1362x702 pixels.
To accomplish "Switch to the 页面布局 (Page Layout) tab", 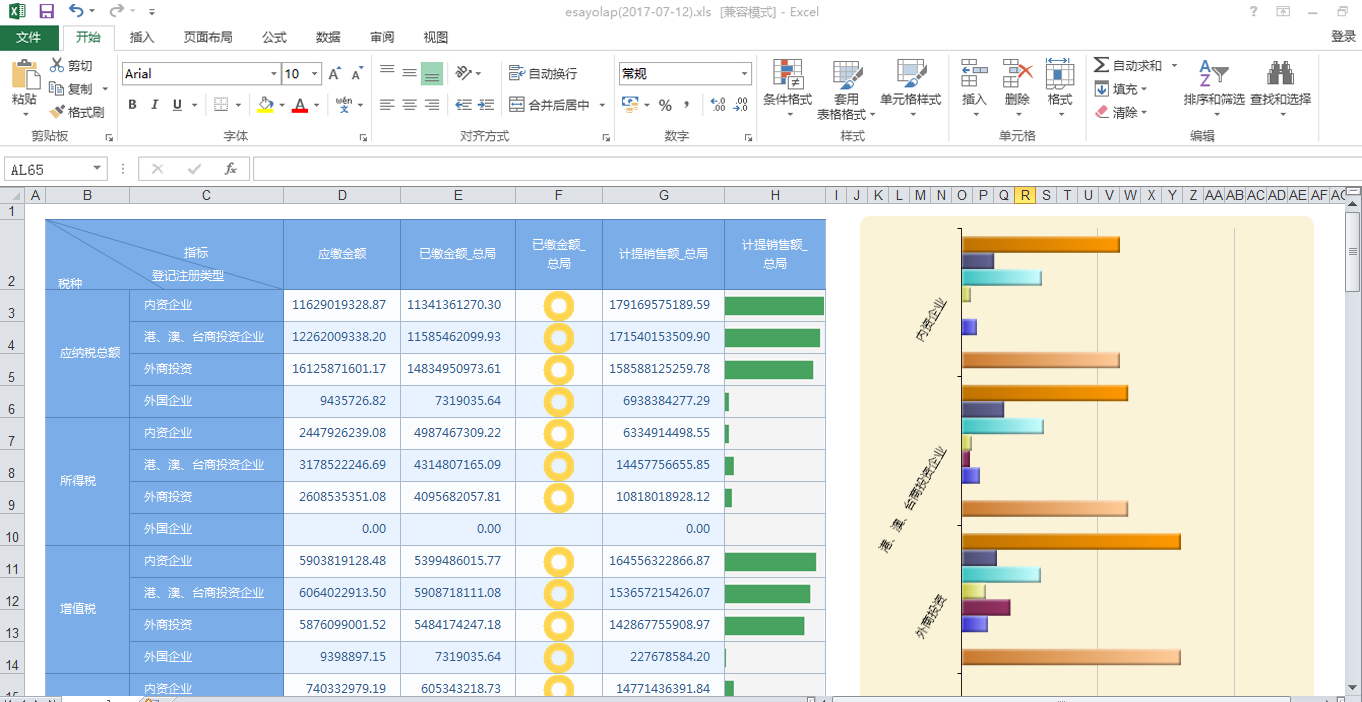I will pos(208,37).
